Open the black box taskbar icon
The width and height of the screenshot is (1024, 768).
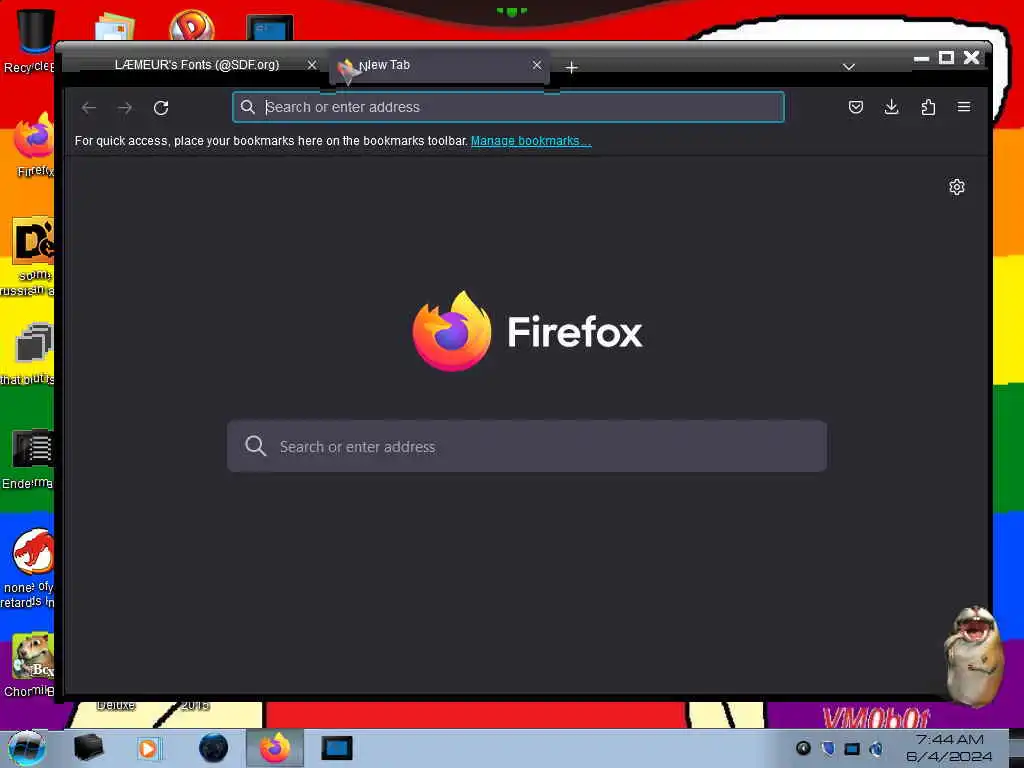pos(88,748)
